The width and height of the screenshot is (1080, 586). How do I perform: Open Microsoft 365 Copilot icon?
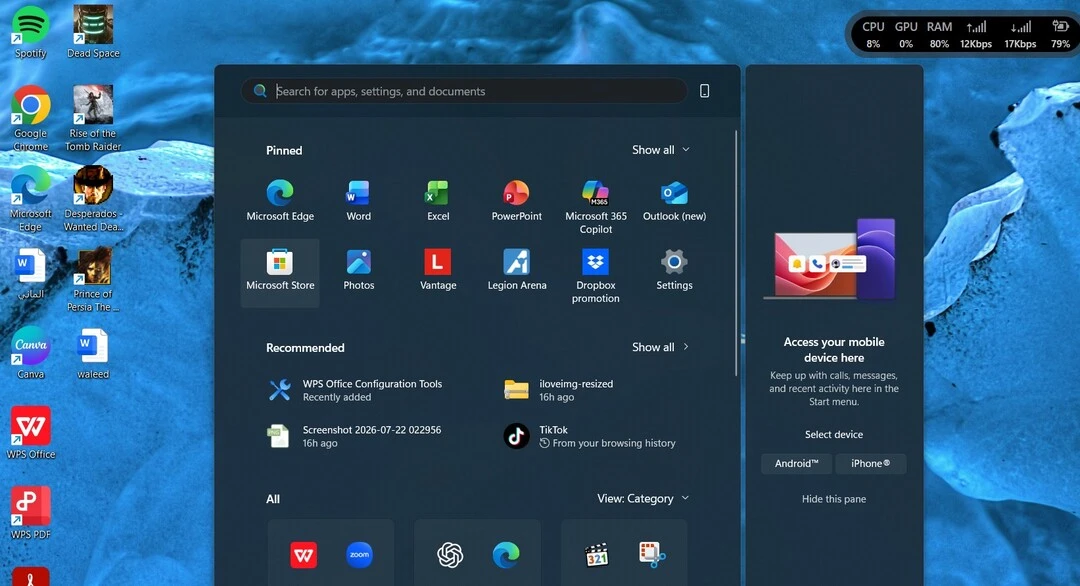coord(595,207)
